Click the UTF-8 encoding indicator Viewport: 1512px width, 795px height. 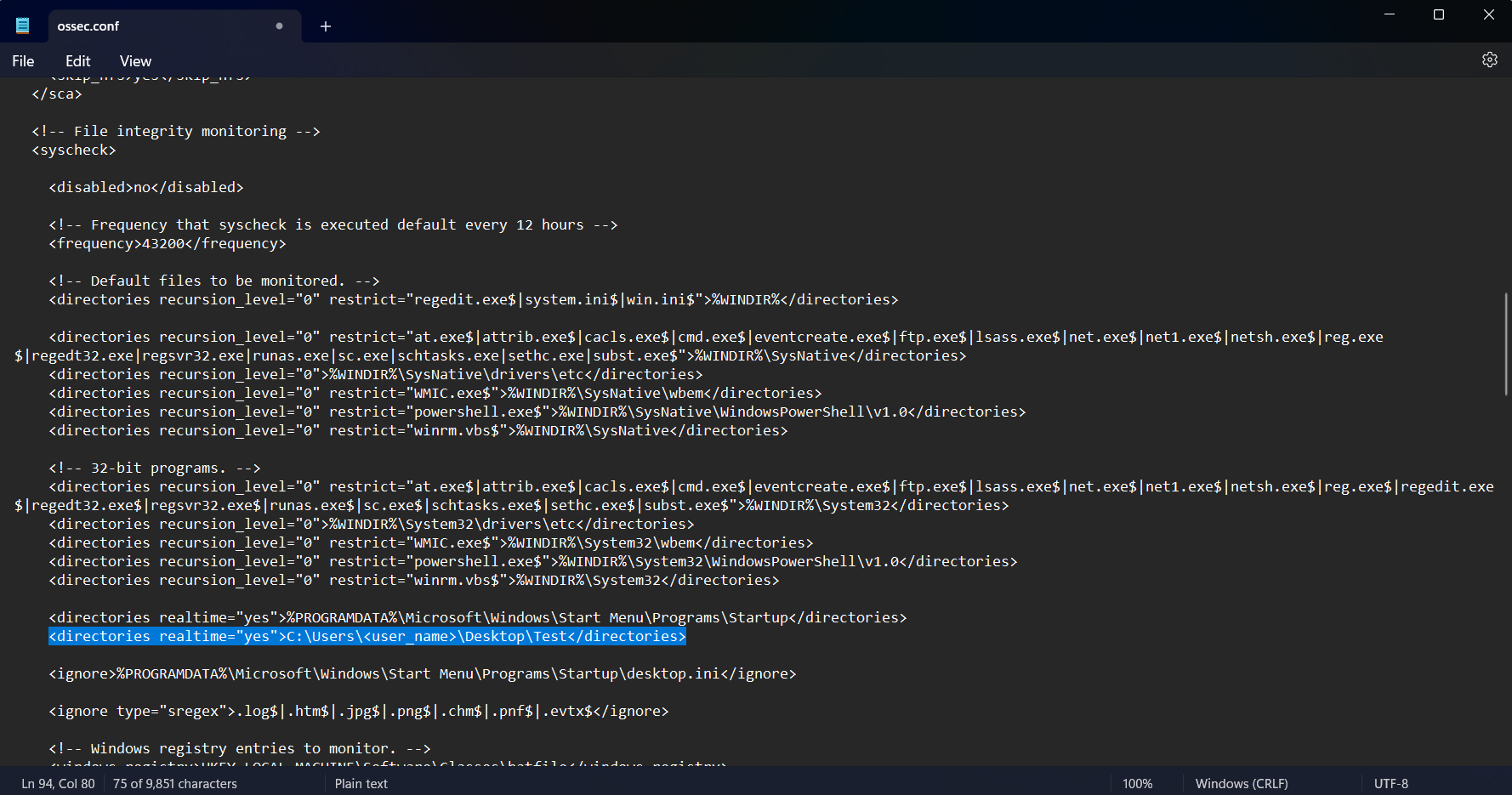[x=1391, y=784]
